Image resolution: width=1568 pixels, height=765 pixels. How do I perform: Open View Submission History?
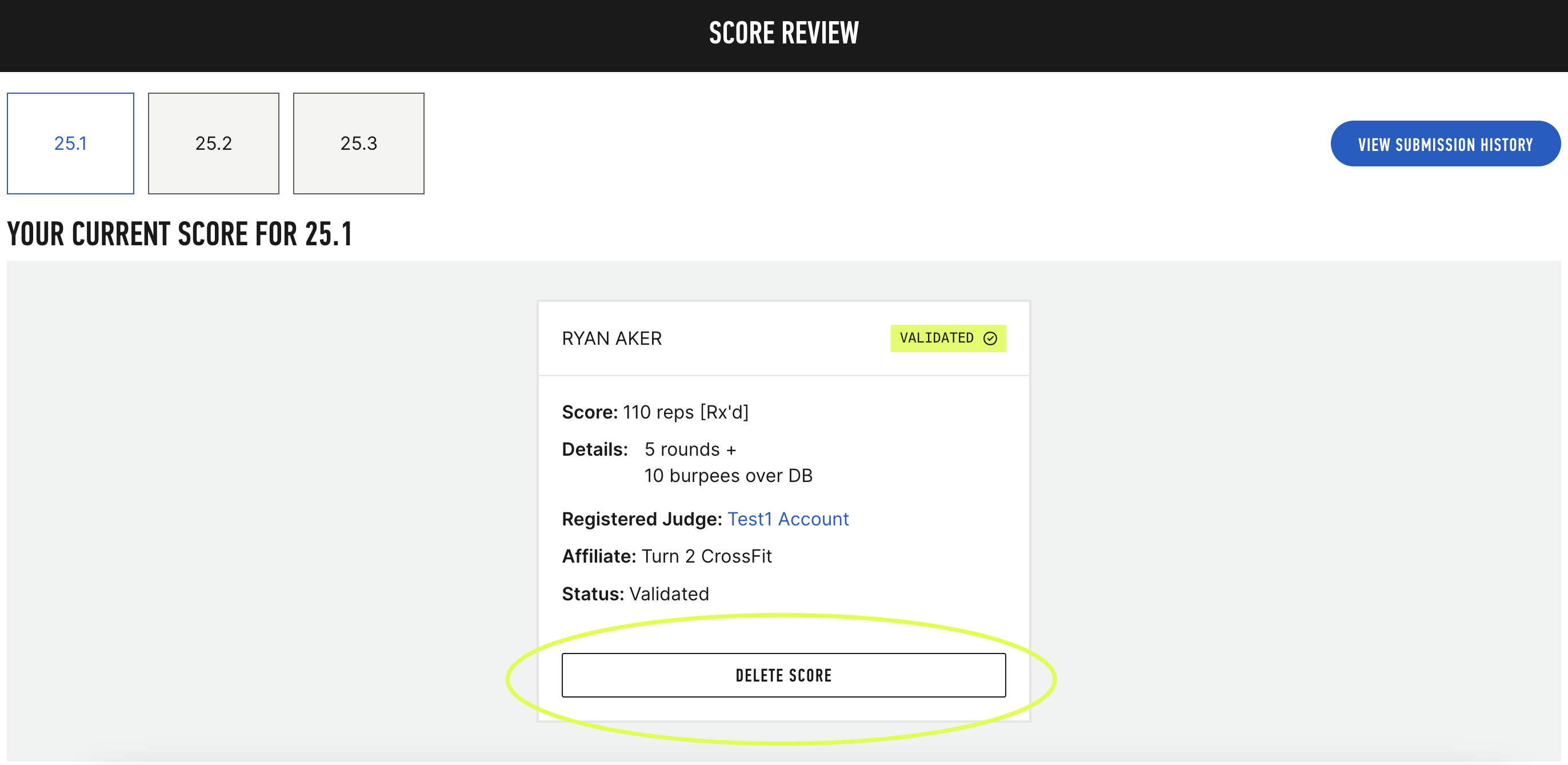click(1445, 144)
